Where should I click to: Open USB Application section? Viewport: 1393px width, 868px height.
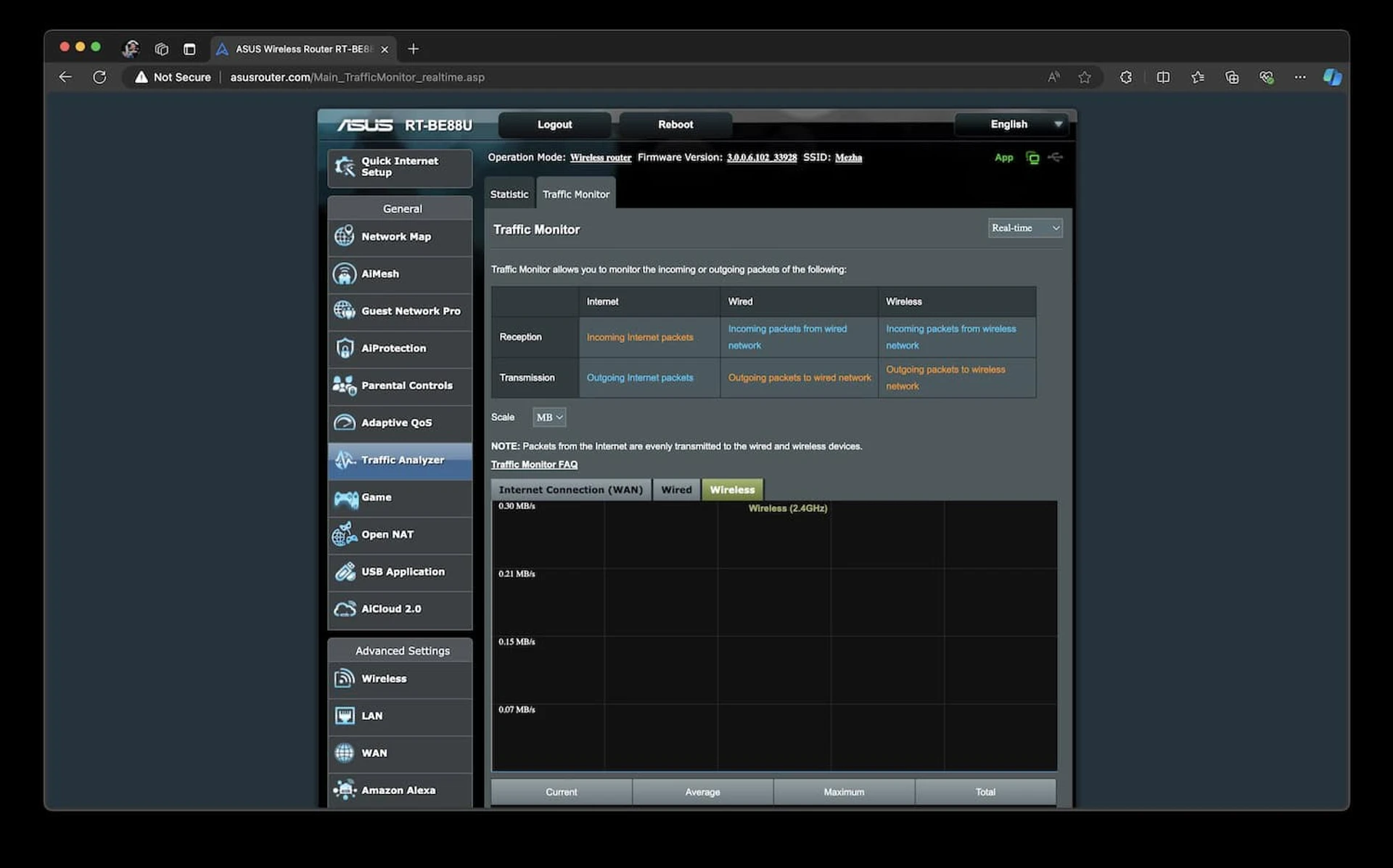pos(400,572)
